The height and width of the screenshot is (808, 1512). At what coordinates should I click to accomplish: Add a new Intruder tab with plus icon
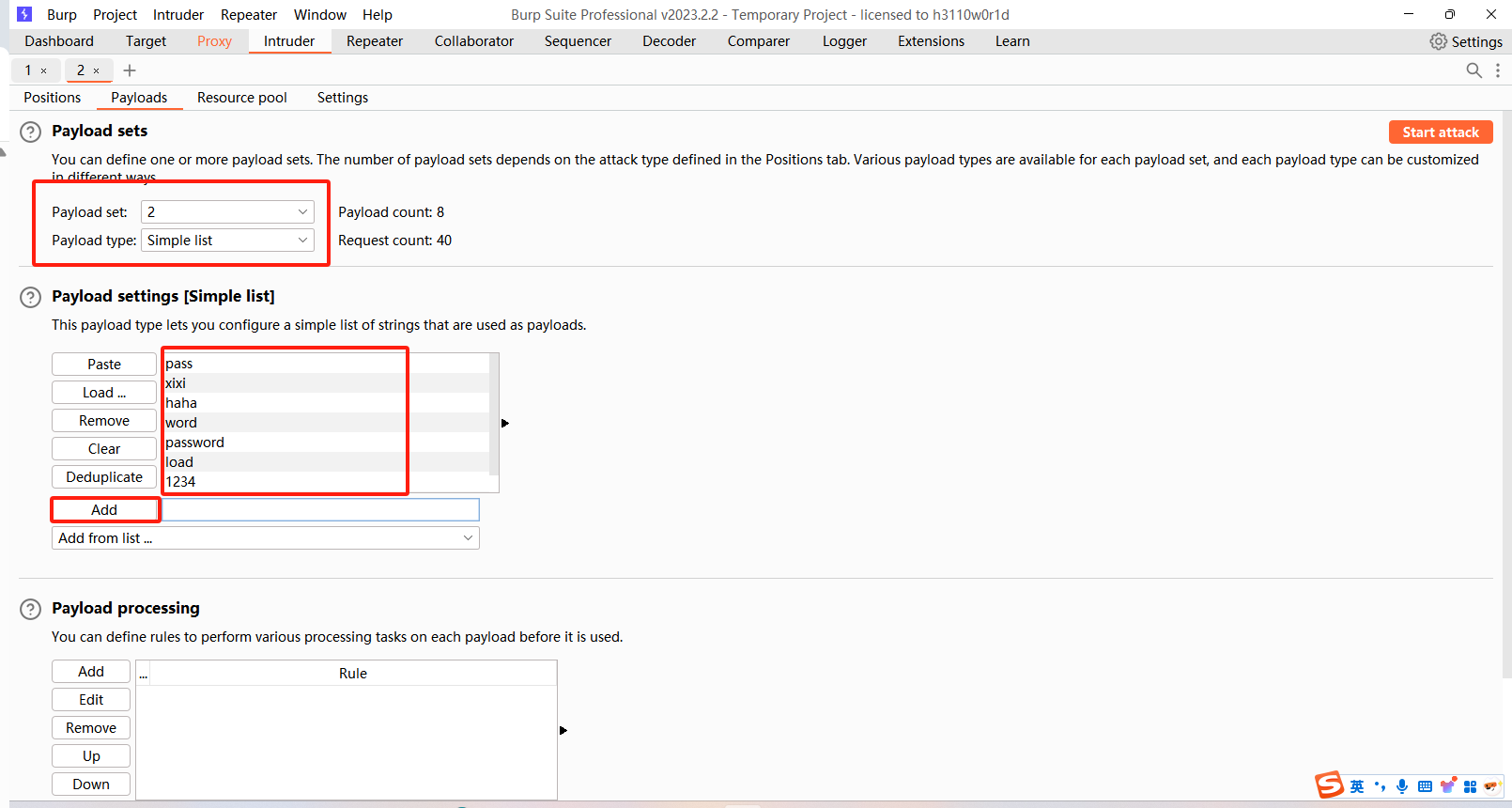coord(130,70)
